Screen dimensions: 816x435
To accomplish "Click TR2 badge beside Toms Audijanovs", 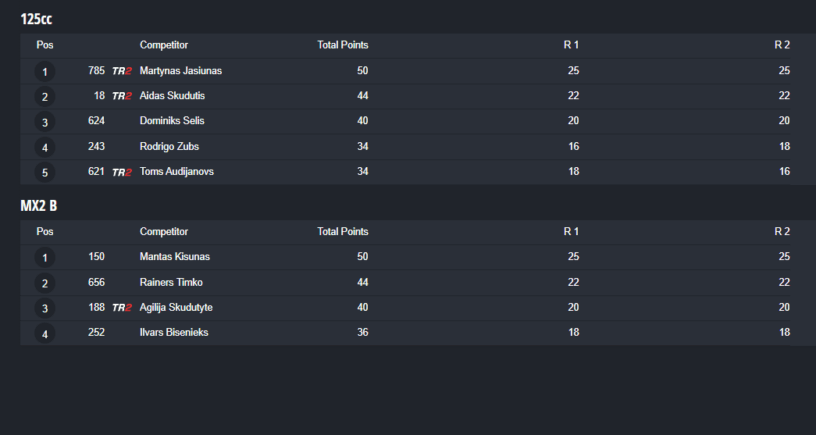I will [x=122, y=172].
